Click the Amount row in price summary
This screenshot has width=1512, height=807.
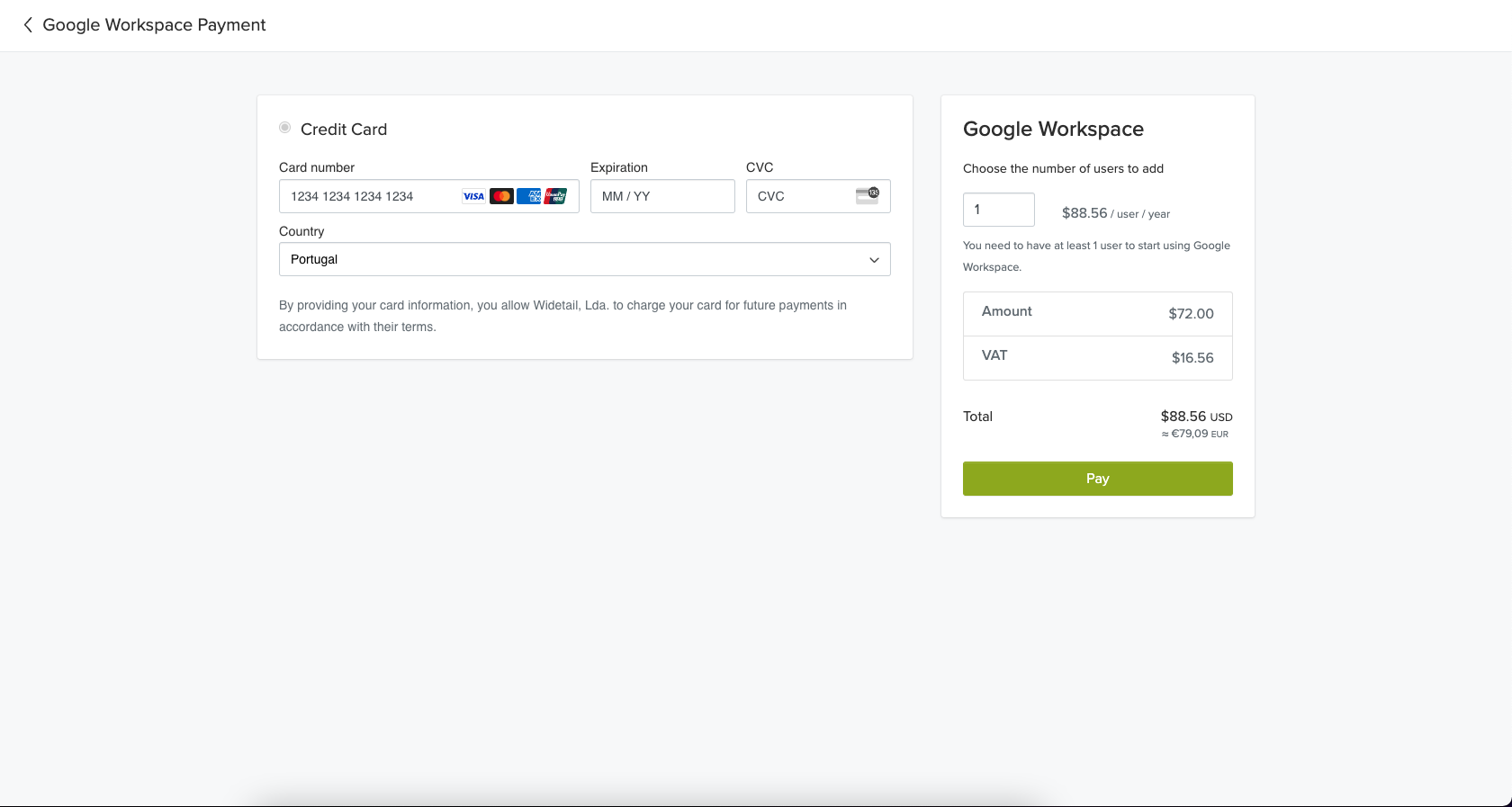point(1097,313)
